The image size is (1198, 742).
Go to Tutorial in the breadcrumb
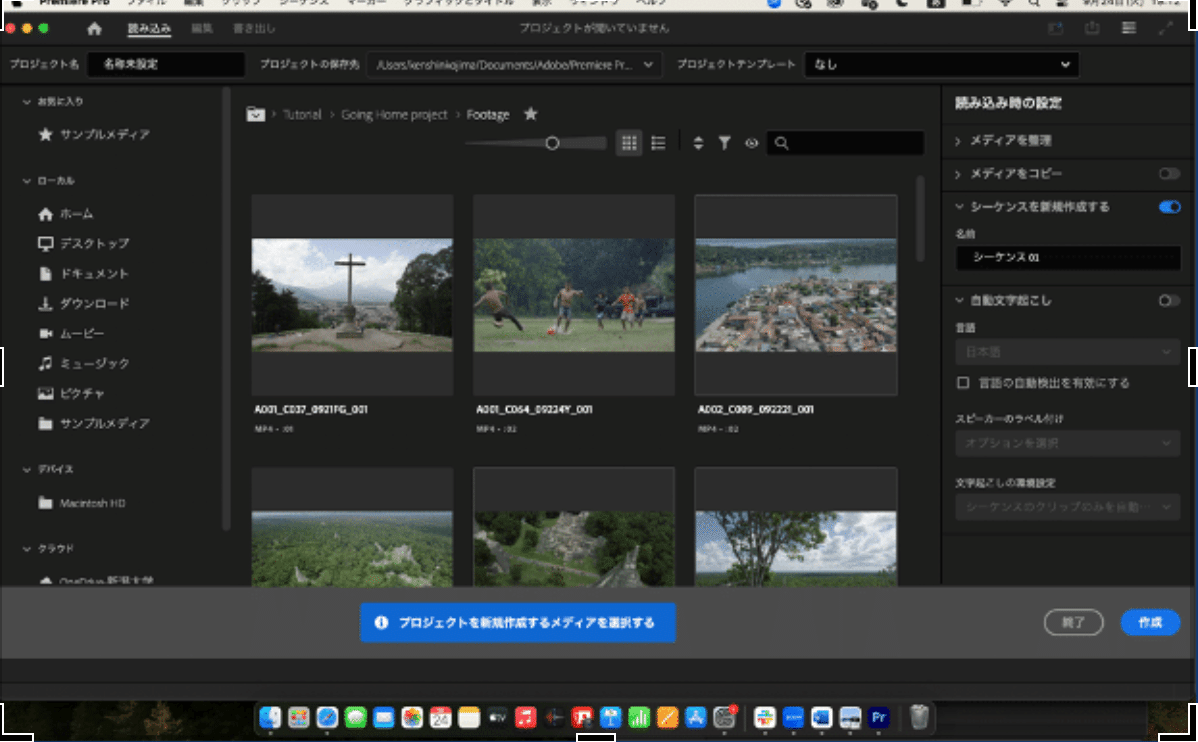pyautogui.click(x=302, y=115)
